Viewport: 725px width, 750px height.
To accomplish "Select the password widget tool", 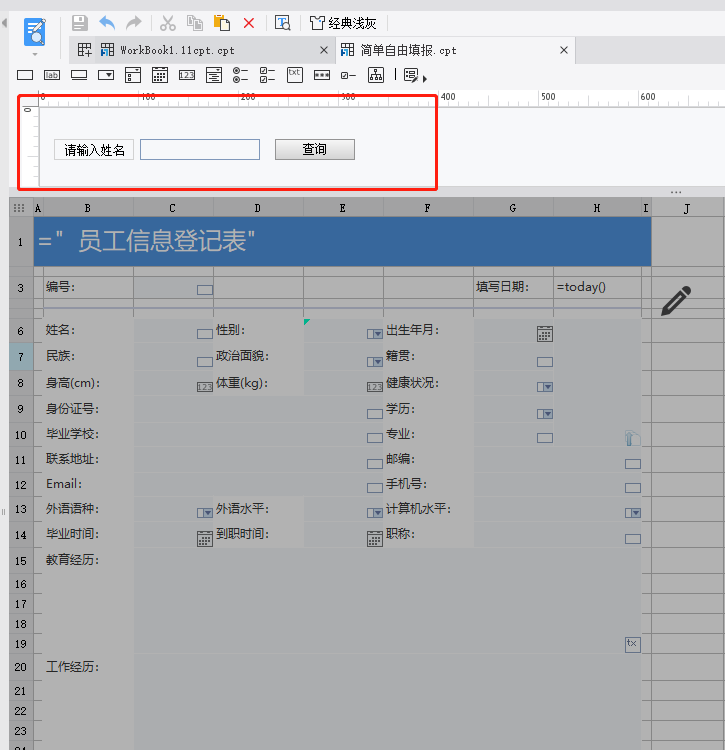I will (x=322, y=75).
